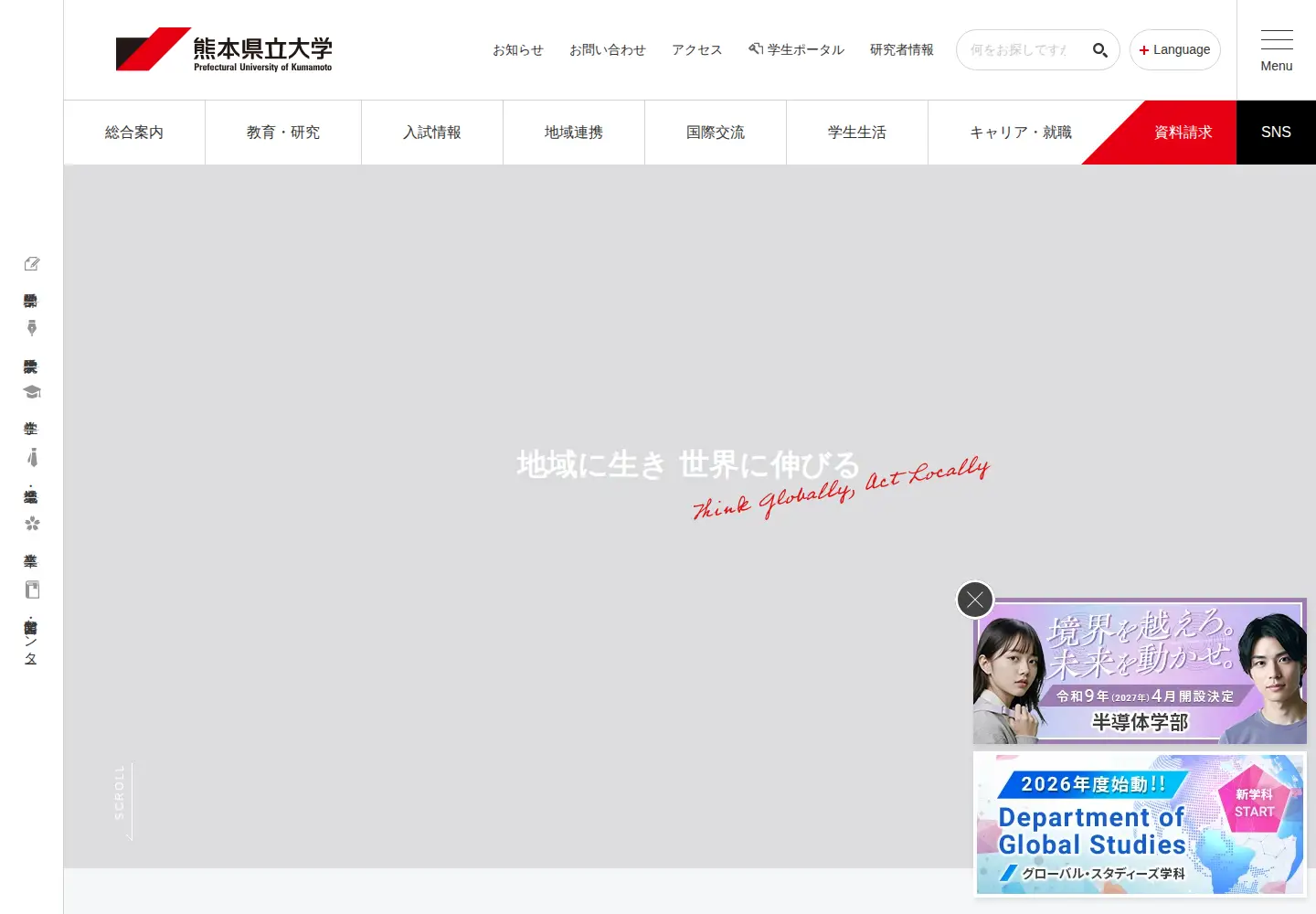Open the 学生生活 menu

pos(857,133)
